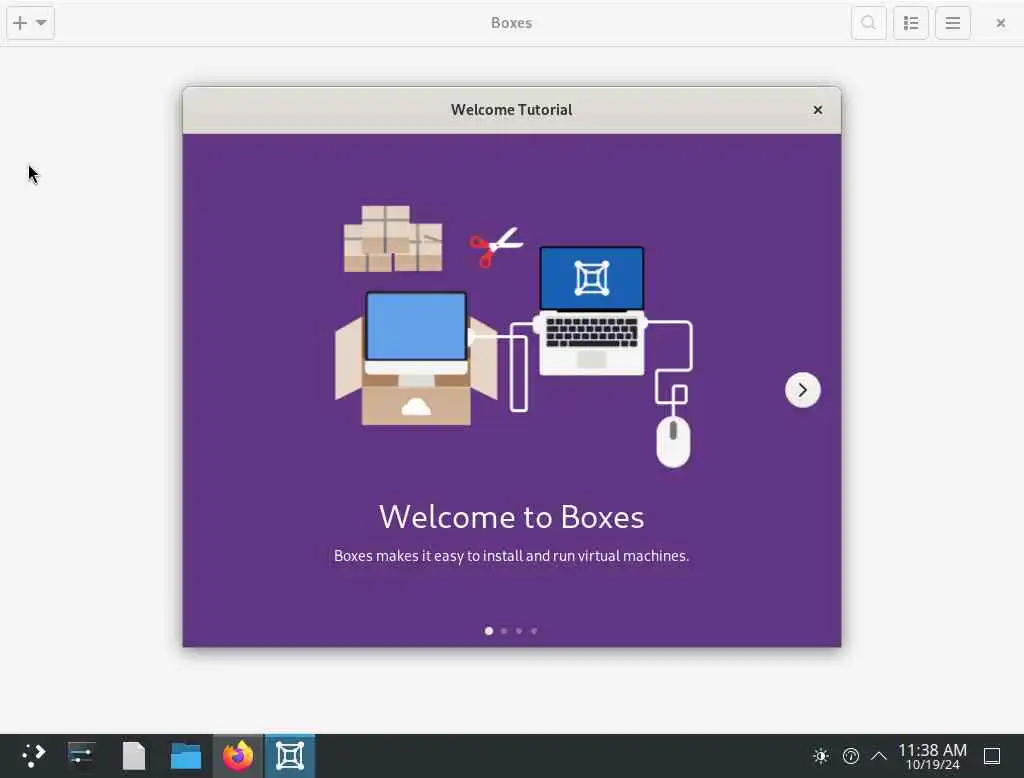
Task: Close the Welcome Tutorial dialog
Action: pyautogui.click(x=818, y=110)
